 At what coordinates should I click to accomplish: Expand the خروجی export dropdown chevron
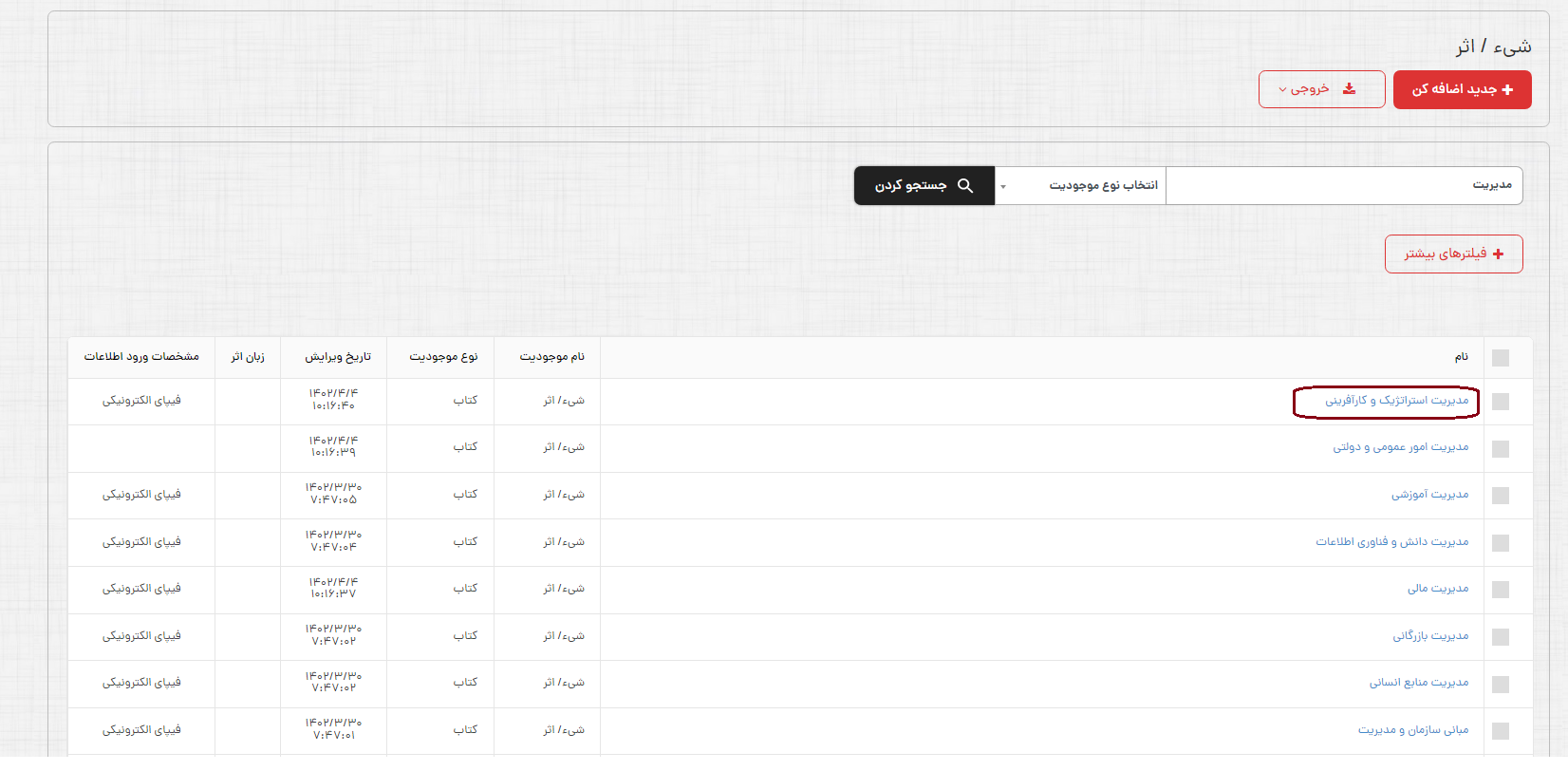(1283, 90)
